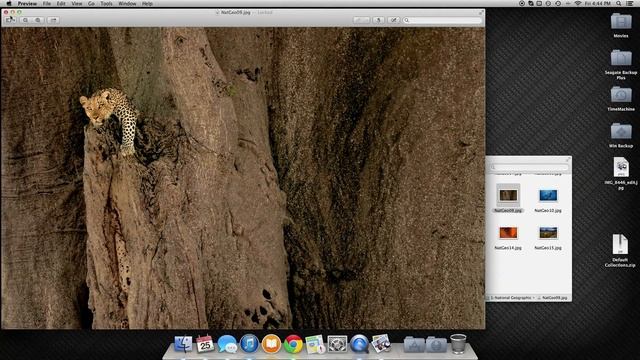Open the gray camera-style app in Dock

(337, 344)
